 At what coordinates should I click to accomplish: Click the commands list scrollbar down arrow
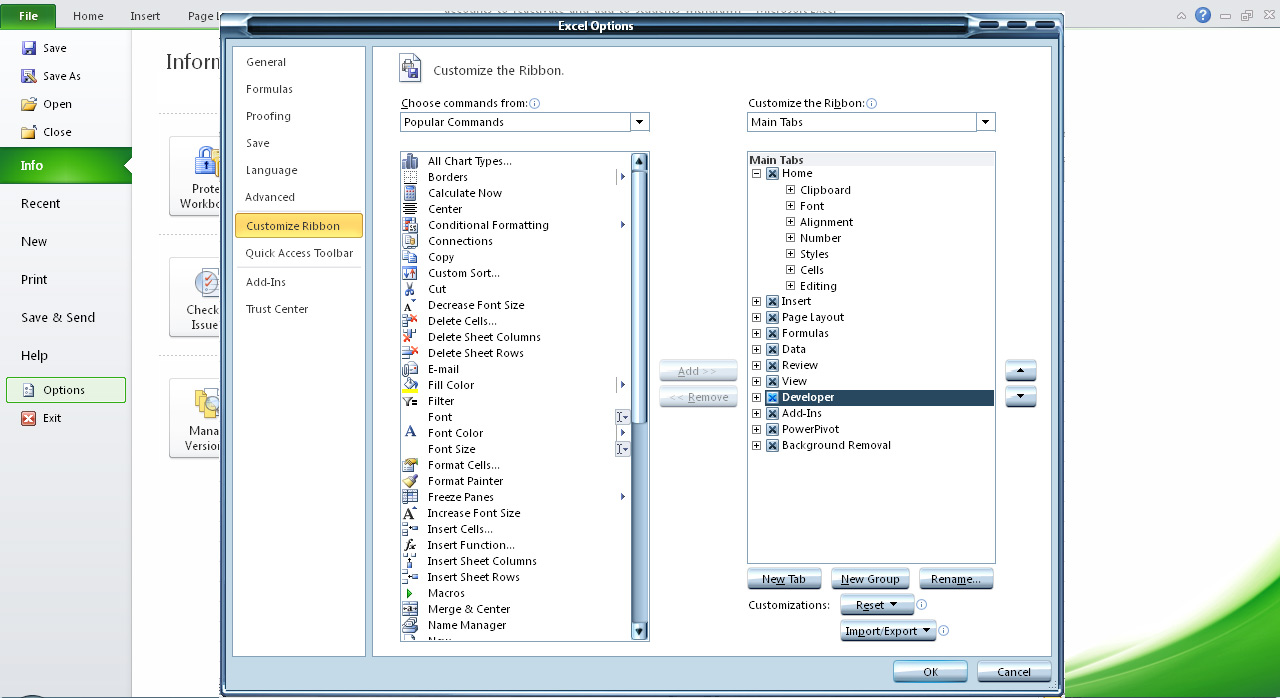pos(639,631)
